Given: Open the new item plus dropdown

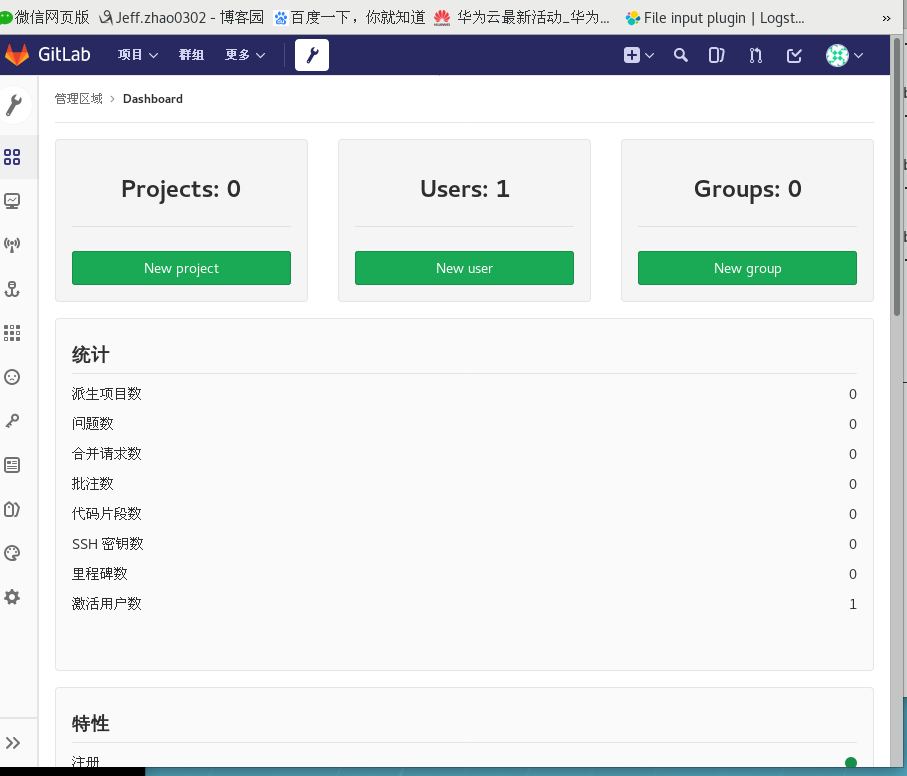Looking at the screenshot, I should tap(639, 55).
